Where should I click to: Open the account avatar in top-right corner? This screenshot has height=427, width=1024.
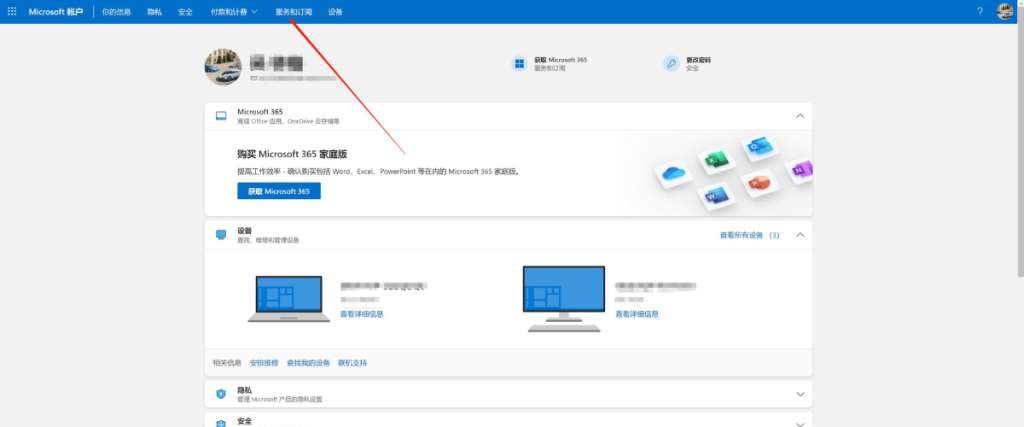point(1005,11)
